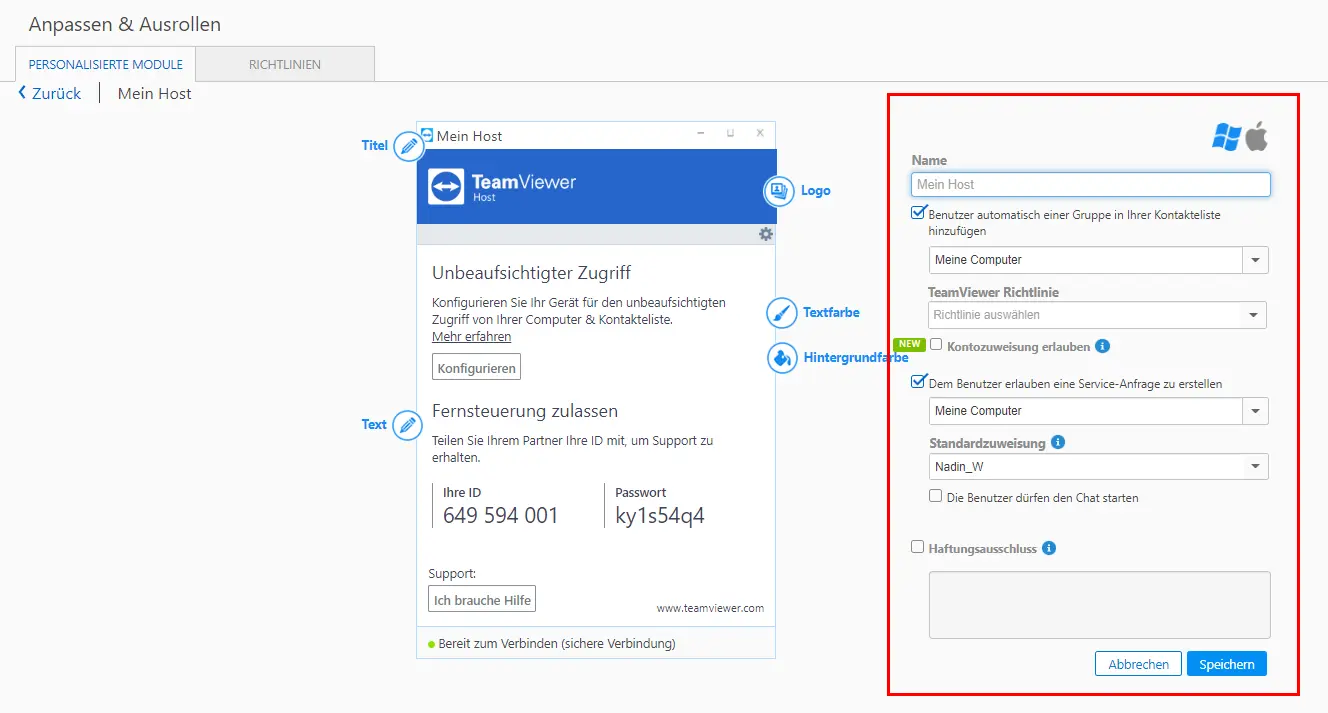Go back via the Zurück link
The width and height of the screenshot is (1328, 713).
coord(49,93)
